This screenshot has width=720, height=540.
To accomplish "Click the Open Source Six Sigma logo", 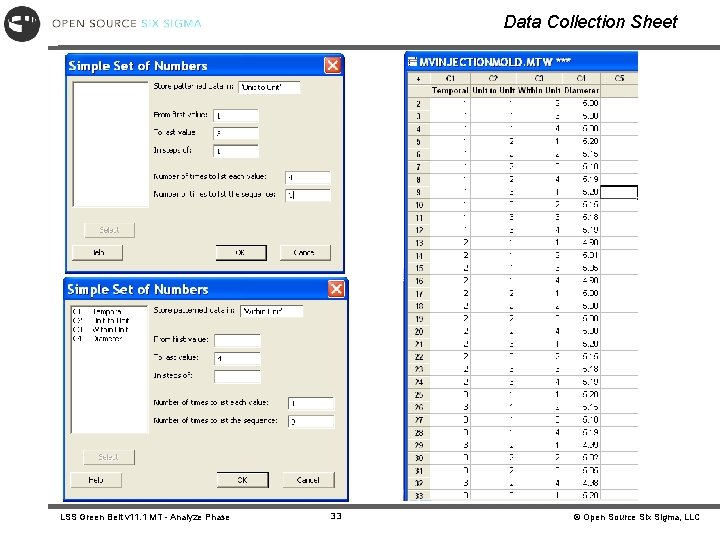I will (22, 23).
